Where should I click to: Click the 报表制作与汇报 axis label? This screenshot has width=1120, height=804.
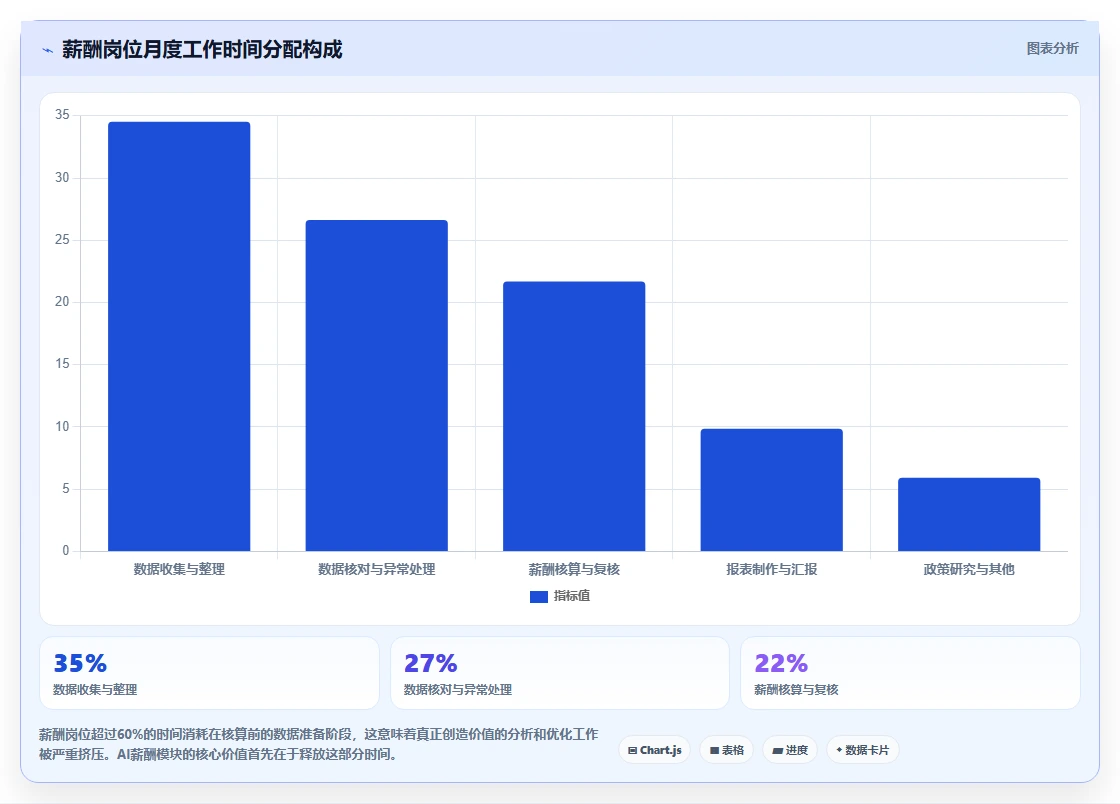(771, 569)
